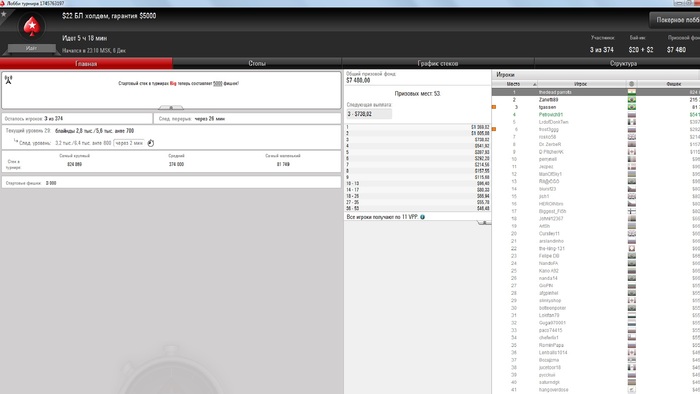Click the Brazil flag next to Zanetti89
Viewport: 700px width, 394px height.
click(x=632, y=100)
